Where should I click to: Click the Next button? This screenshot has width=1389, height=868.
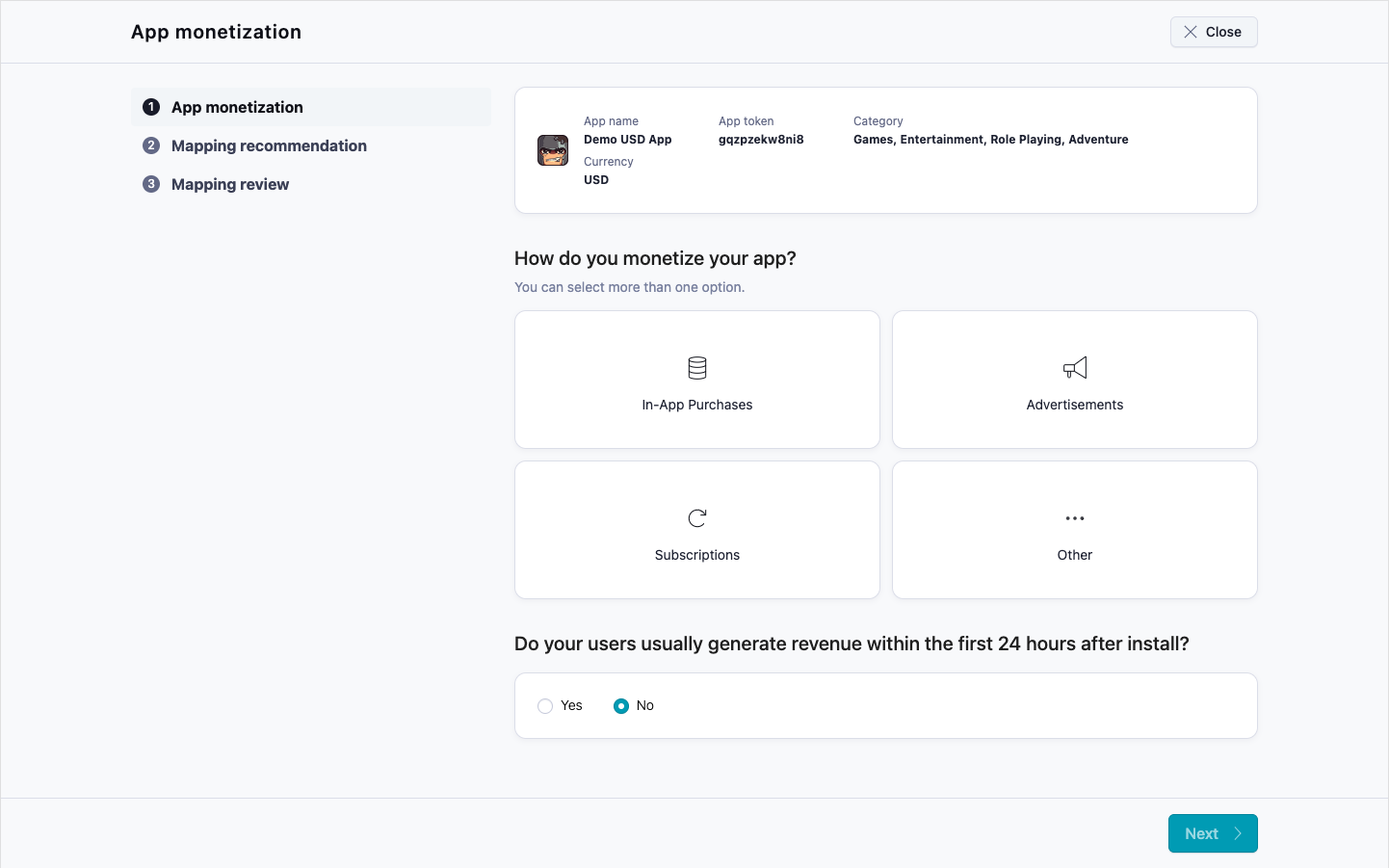click(1213, 832)
